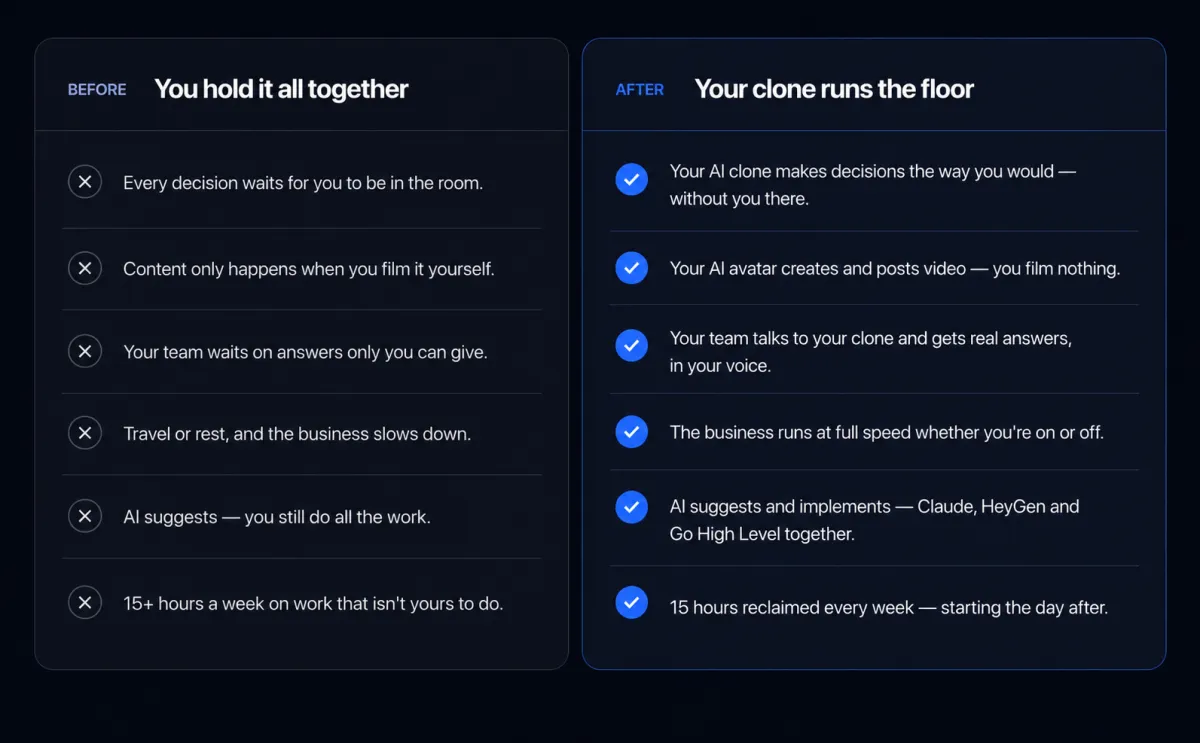Viewport: 1200px width, 743px height.
Task: Click the X icon by 'Travel or rest'
Action: [85, 433]
